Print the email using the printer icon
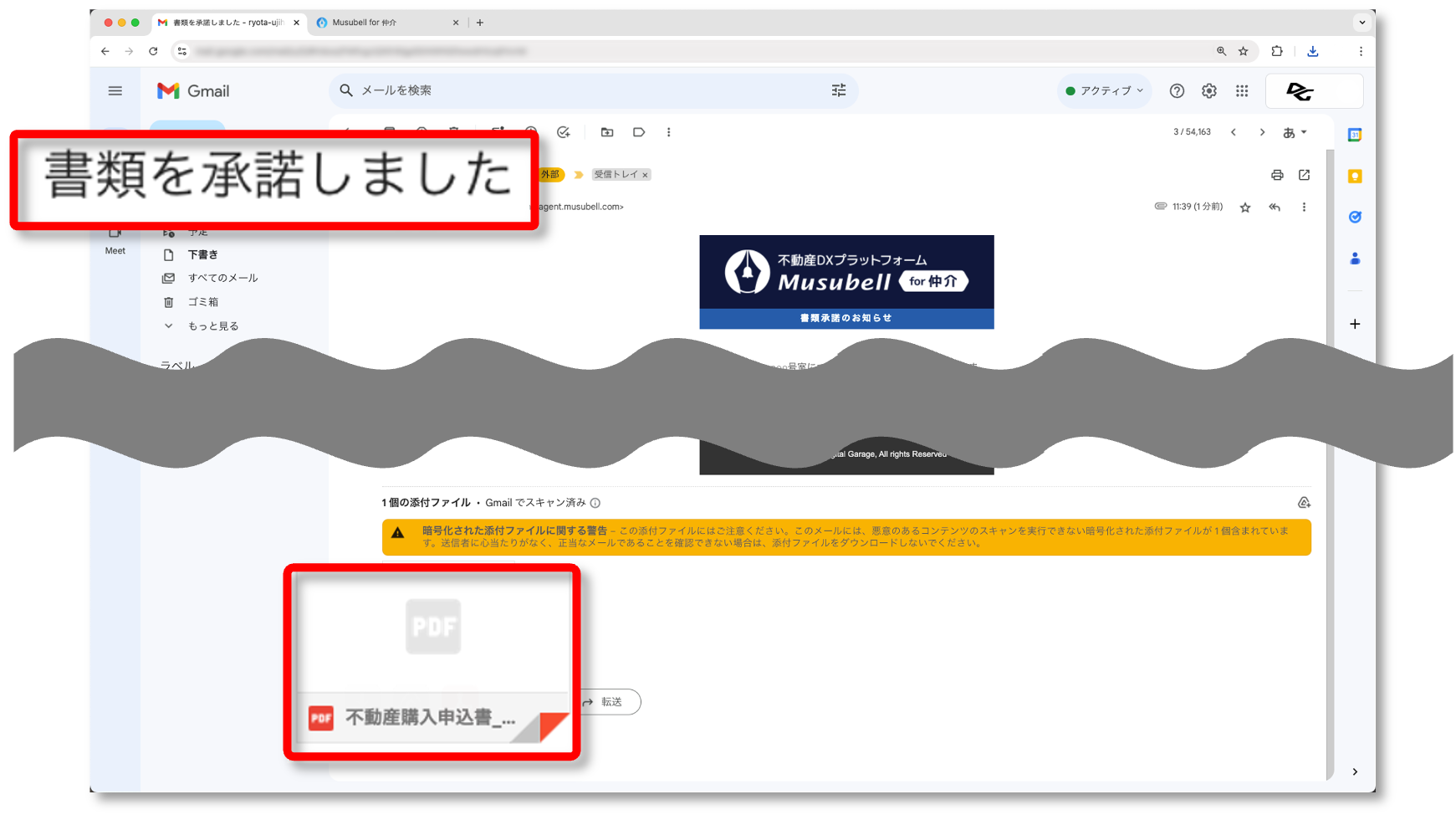1456x820 pixels. tap(1276, 175)
